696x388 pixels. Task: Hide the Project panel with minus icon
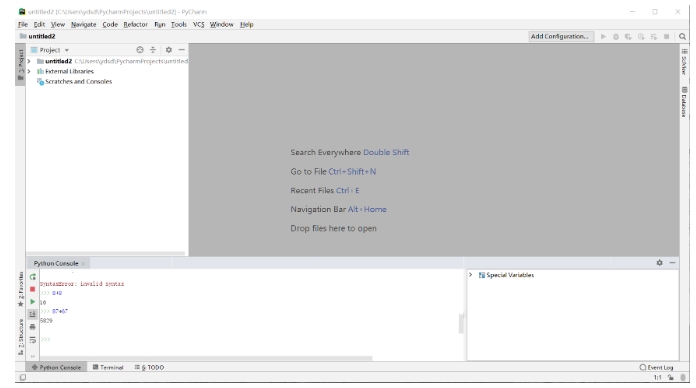pyautogui.click(x=182, y=50)
